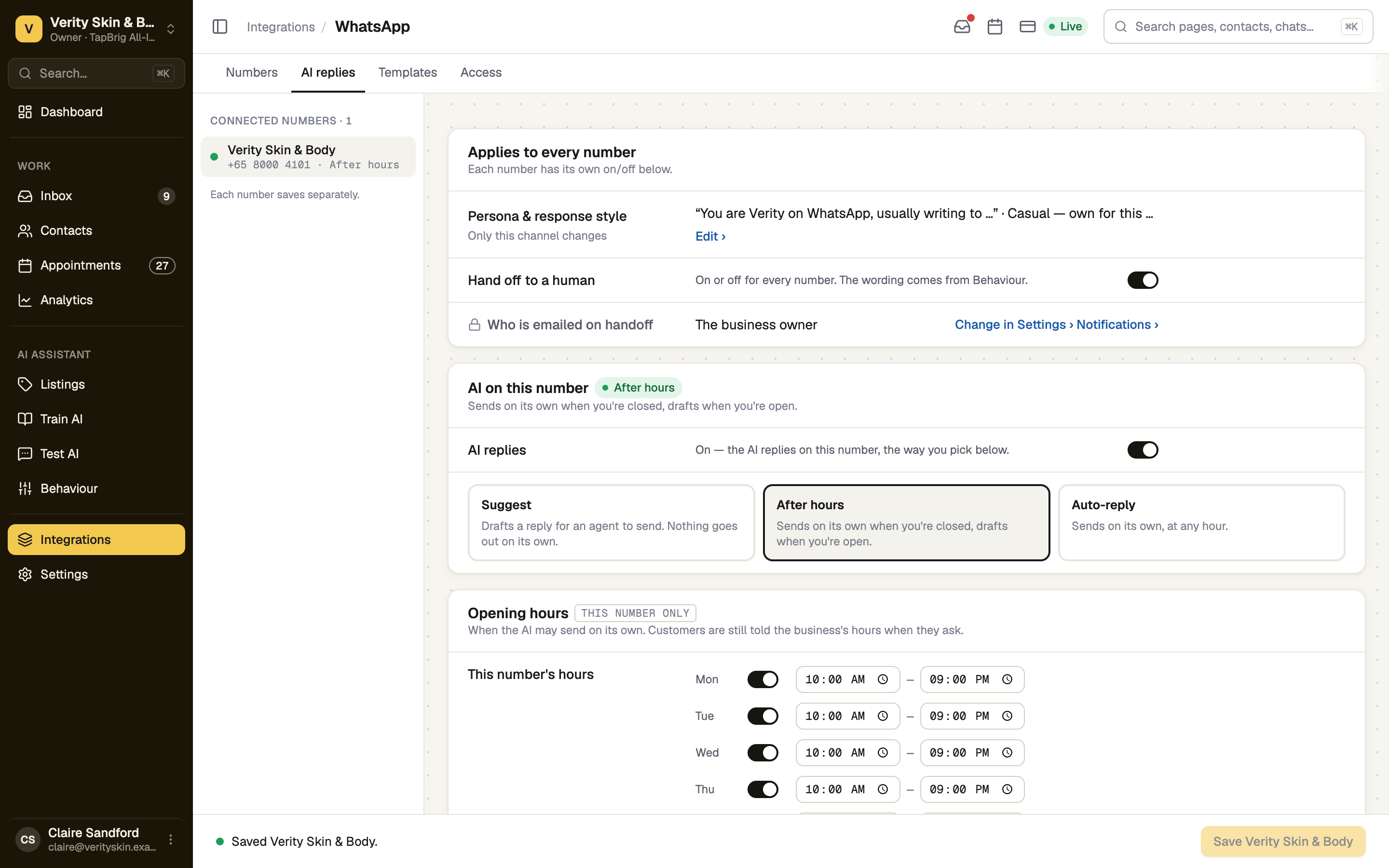Switch to the Templates tab
Image resolution: width=1389 pixels, height=868 pixels.
[x=408, y=72]
